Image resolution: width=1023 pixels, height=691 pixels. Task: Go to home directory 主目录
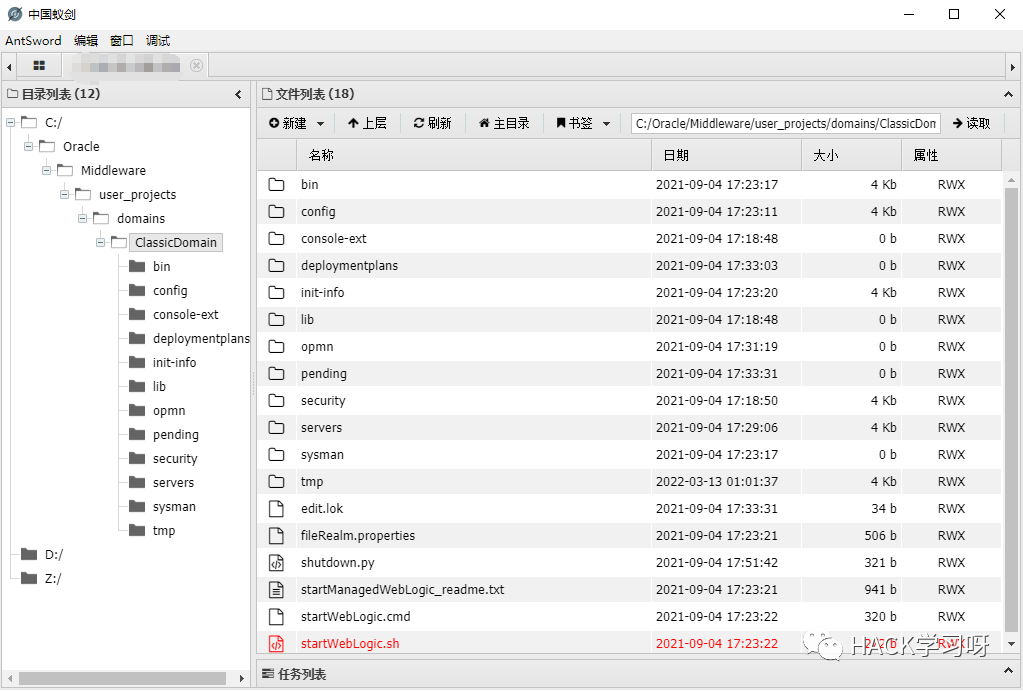tap(504, 123)
